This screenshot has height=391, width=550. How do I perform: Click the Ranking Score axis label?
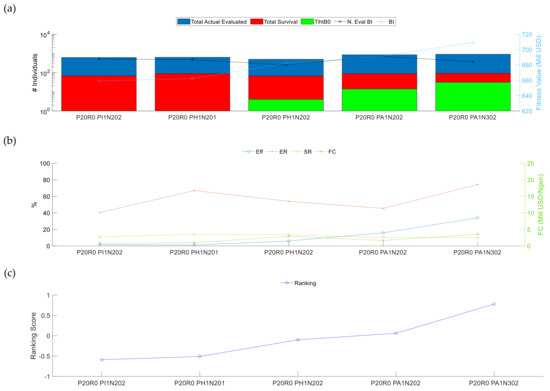(33, 336)
